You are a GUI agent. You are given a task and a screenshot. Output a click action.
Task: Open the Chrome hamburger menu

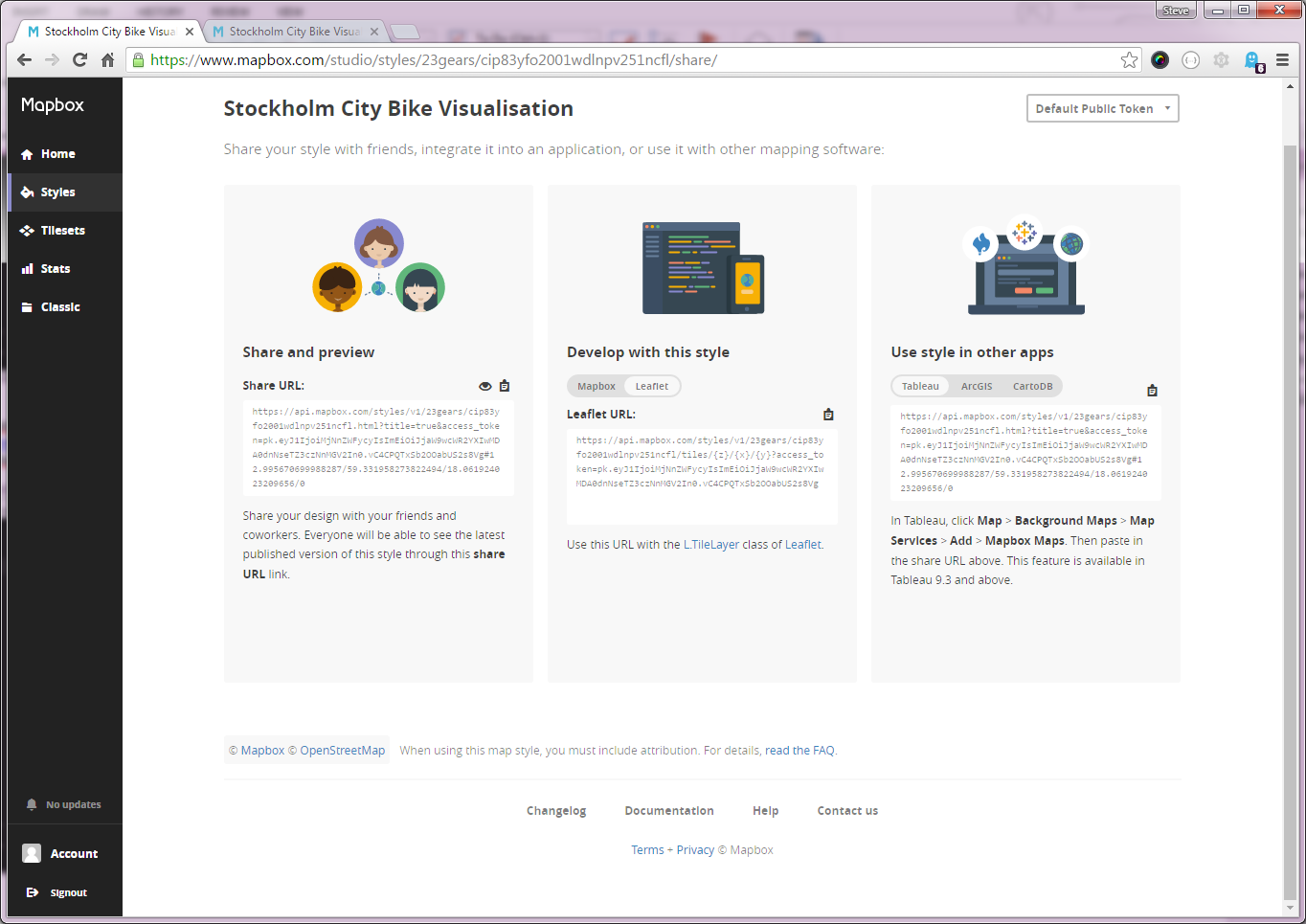[1282, 60]
